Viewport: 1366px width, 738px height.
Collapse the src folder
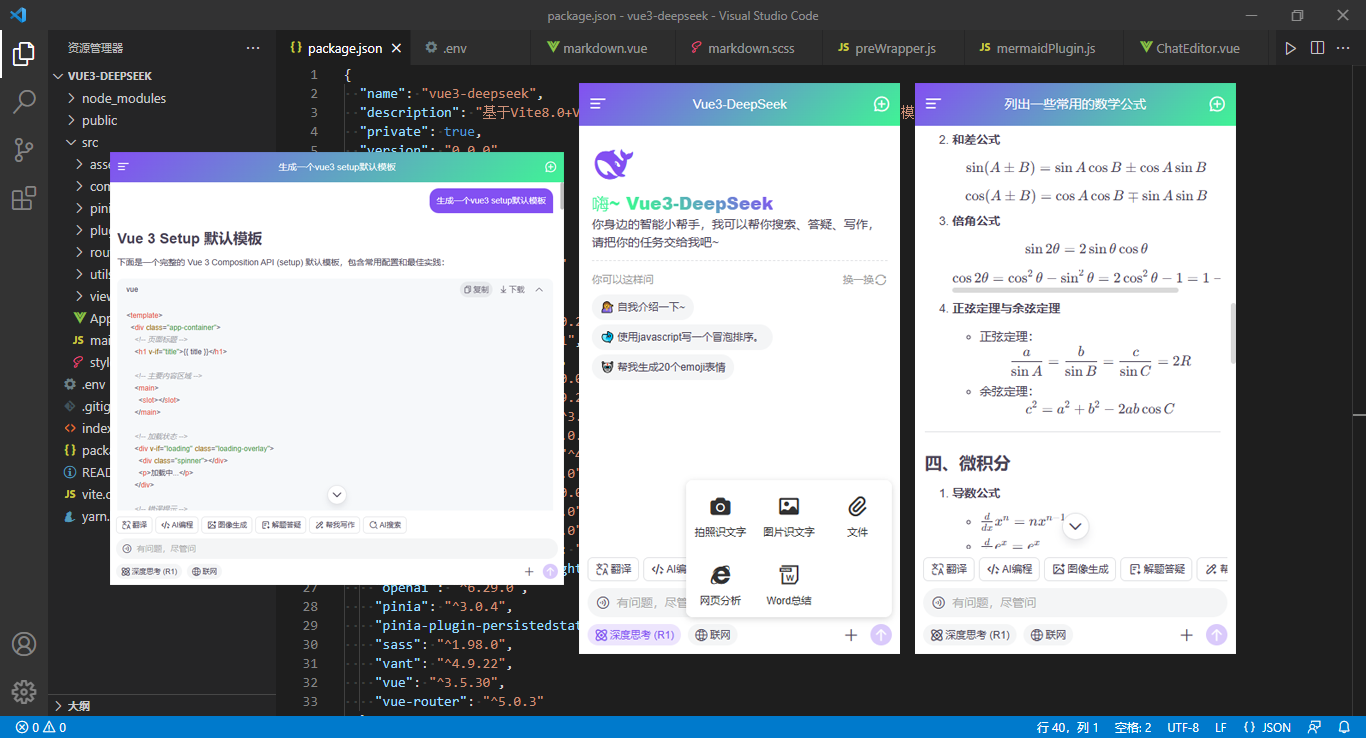(x=162, y=142)
